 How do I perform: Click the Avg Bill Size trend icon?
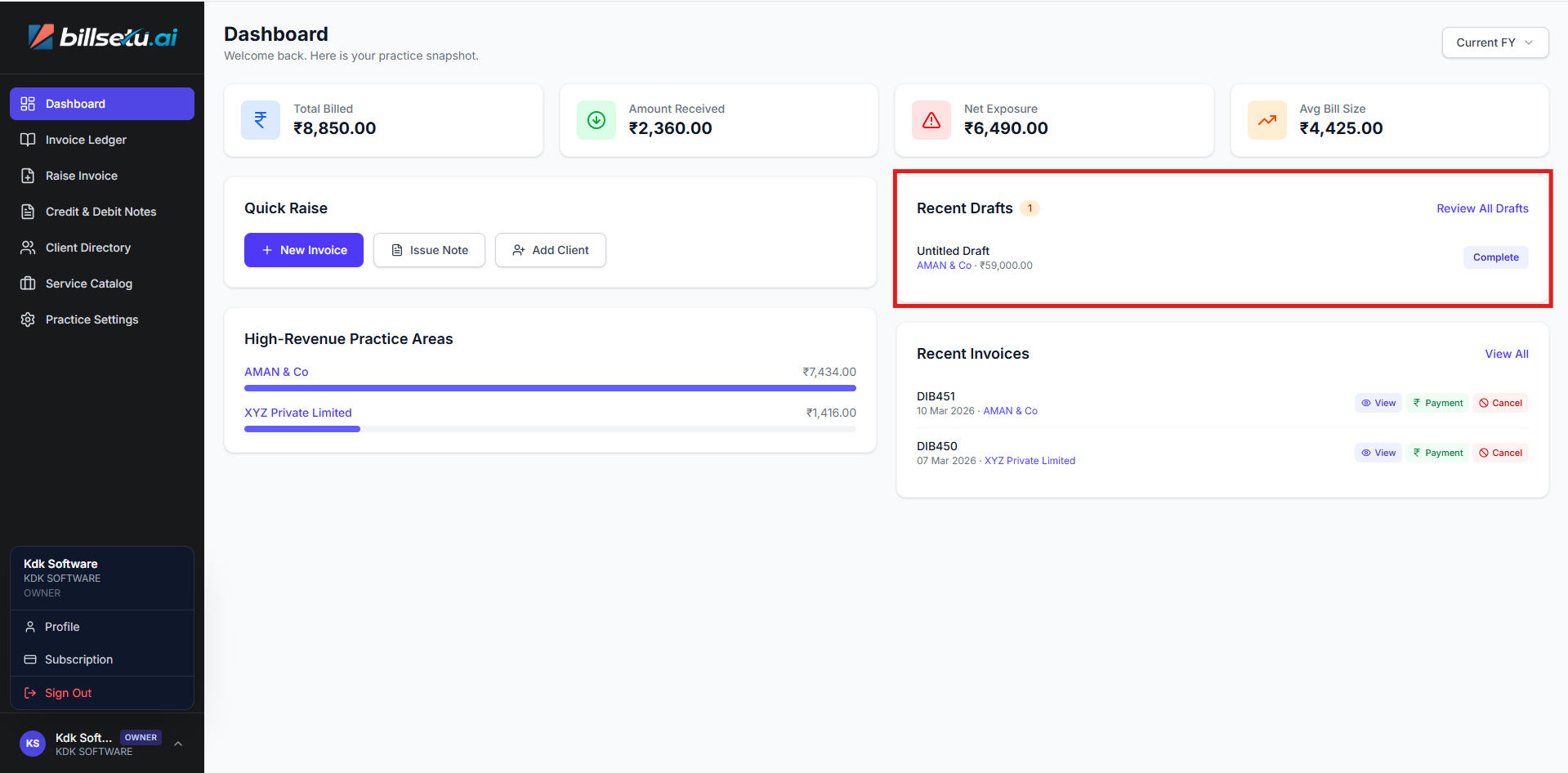click(1266, 120)
